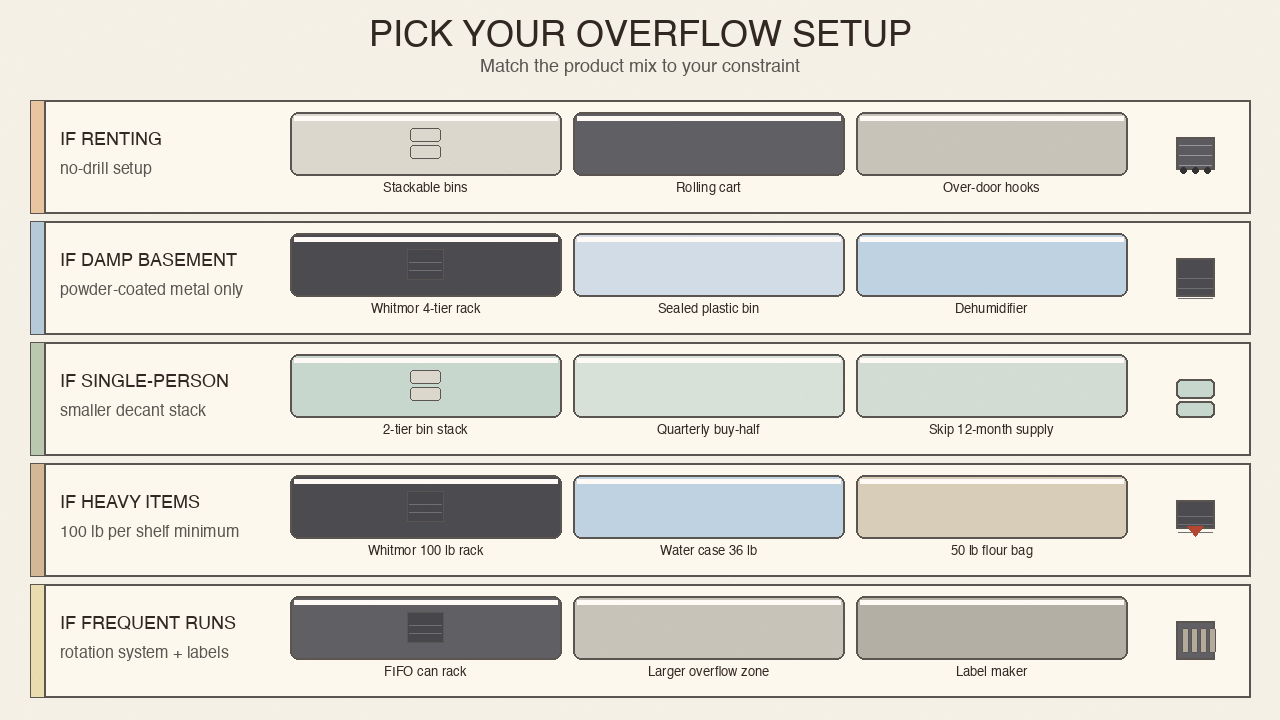Open the Quarterly buy-half card
Screen dimensions: 1280x720
pos(709,386)
